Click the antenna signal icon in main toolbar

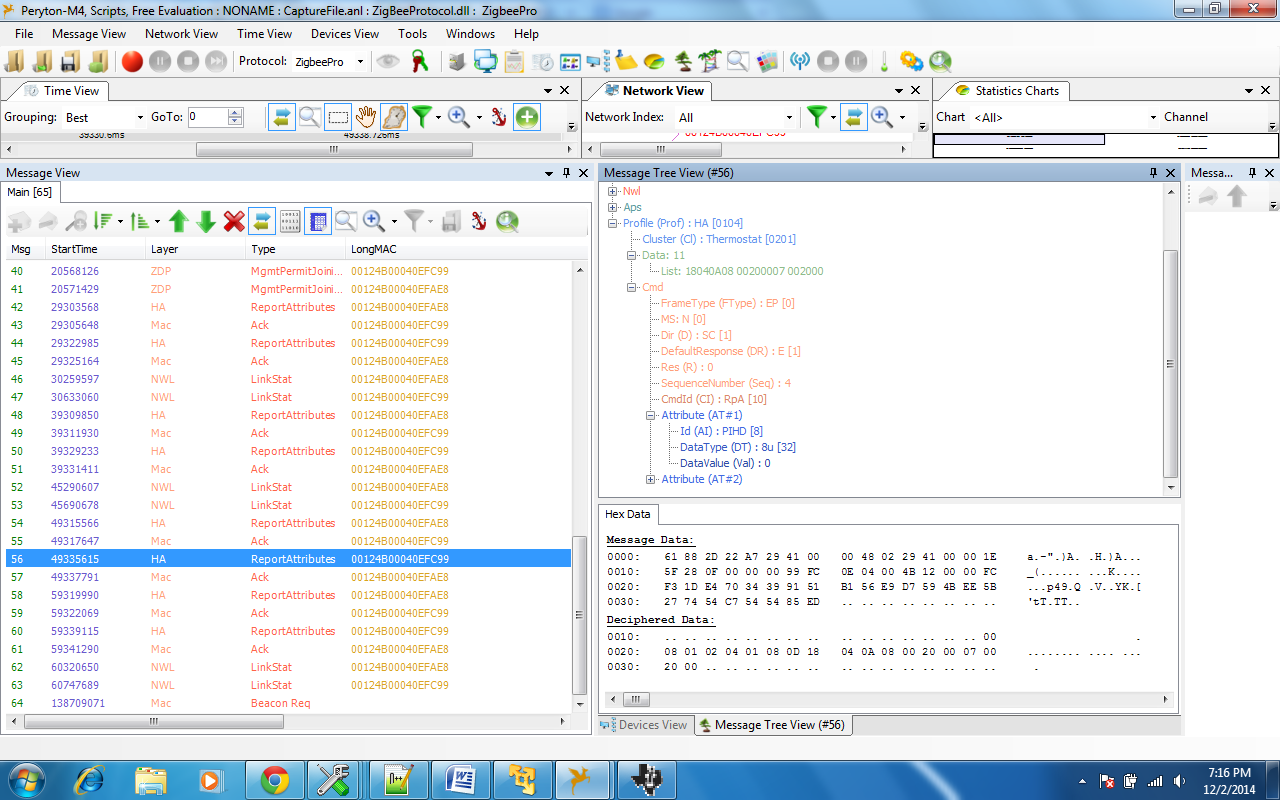(x=799, y=61)
